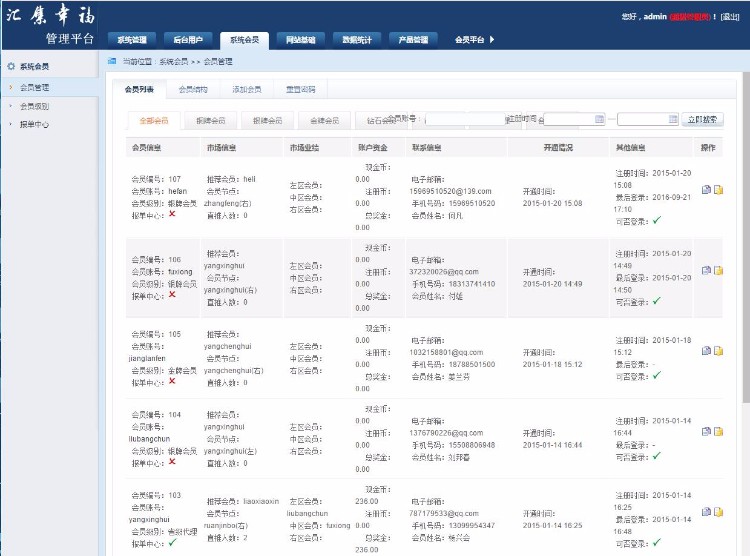Toggle 可否登录 check for member 106

tap(657, 300)
